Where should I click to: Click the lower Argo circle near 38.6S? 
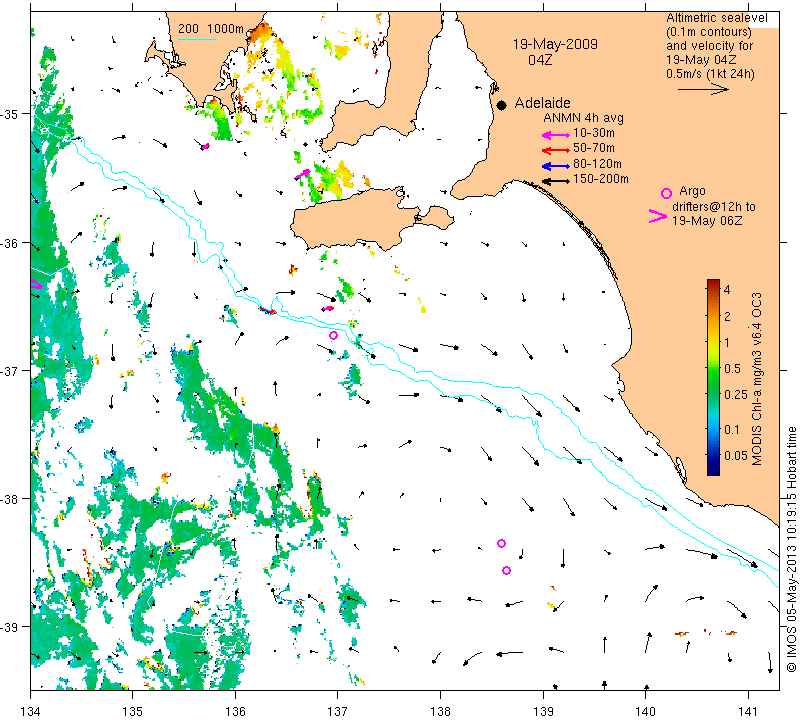507,570
